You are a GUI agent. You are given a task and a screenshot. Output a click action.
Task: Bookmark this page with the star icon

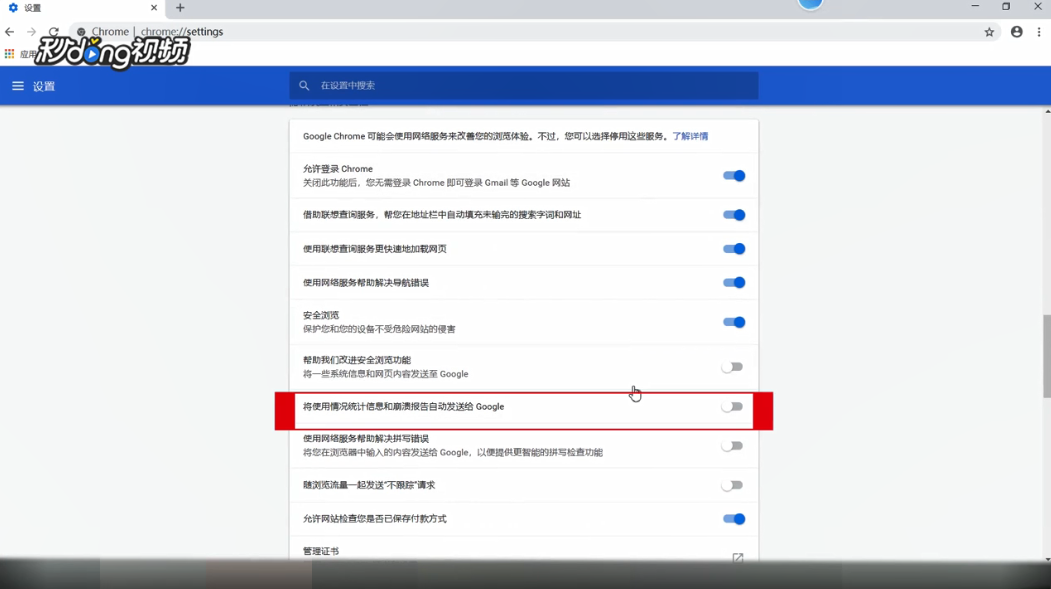[x=989, y=31]
